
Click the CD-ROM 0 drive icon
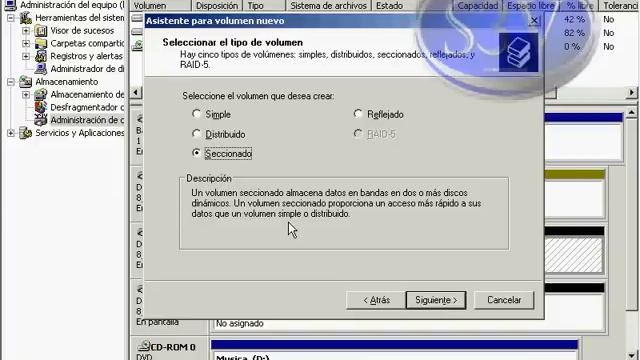[x=143, y=346]
